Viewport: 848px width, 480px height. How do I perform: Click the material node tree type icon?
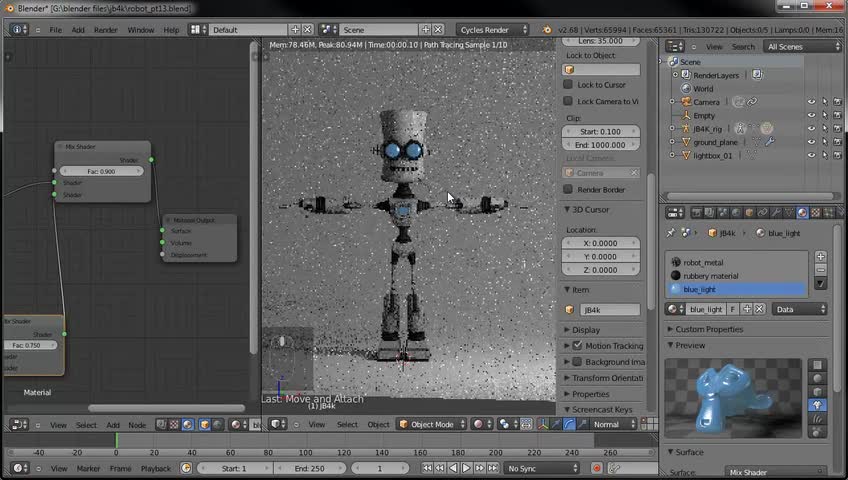click(x=188, y=425)
